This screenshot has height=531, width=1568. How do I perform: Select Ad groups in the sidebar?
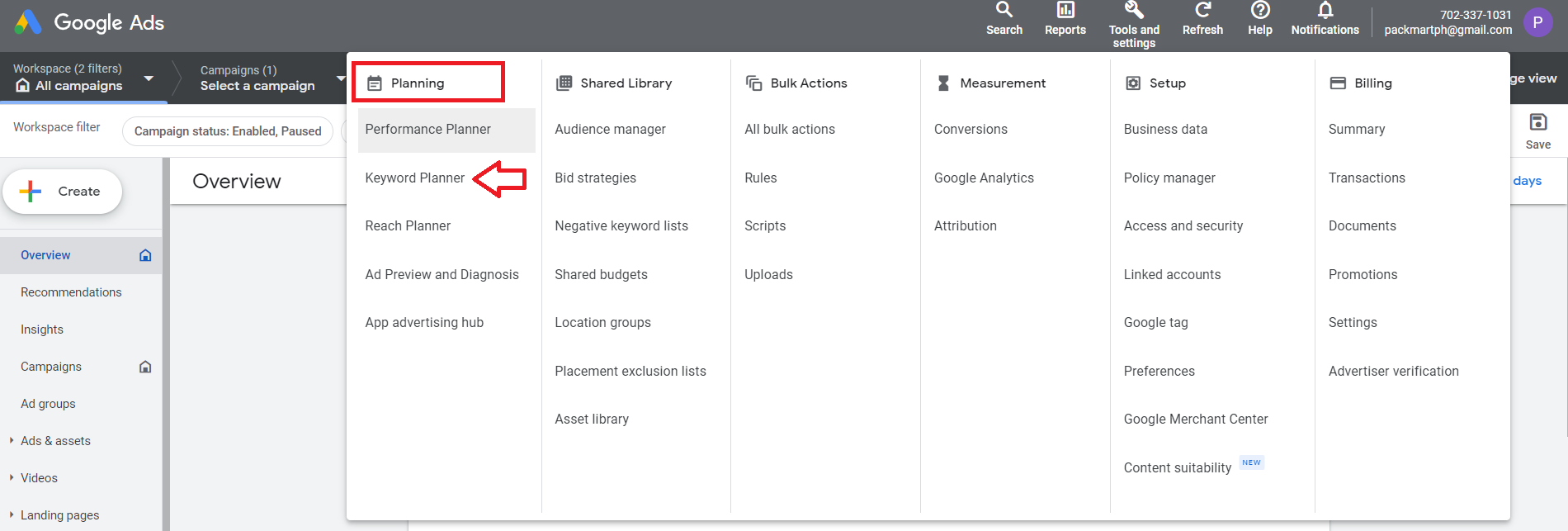pyautogui.click(x=48, y=404)
